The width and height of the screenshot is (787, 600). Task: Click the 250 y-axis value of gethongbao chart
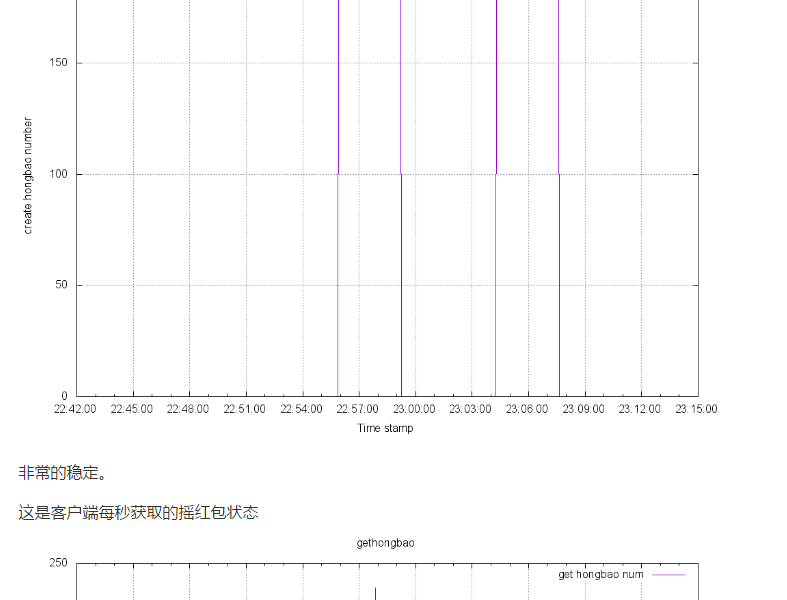click(58, 563)
